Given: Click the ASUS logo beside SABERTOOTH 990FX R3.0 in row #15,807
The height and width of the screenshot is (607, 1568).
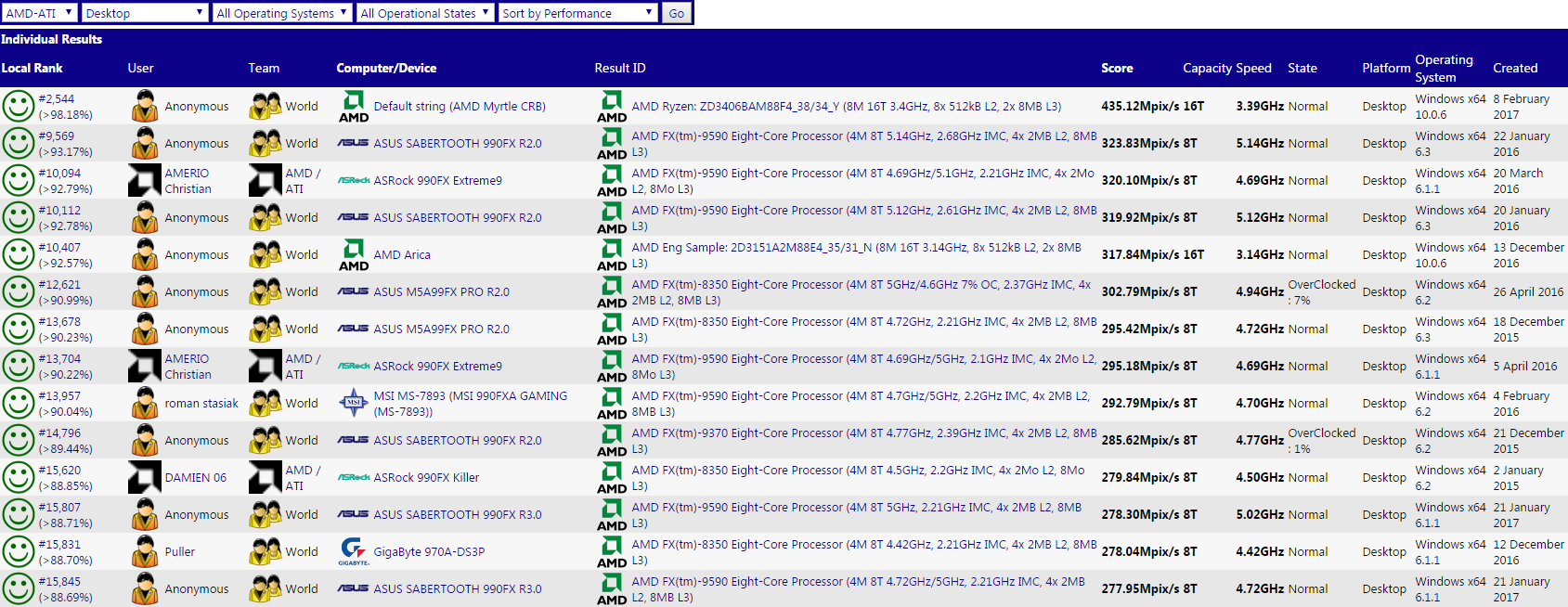Looking at the screenshot, I should [354, 514].
